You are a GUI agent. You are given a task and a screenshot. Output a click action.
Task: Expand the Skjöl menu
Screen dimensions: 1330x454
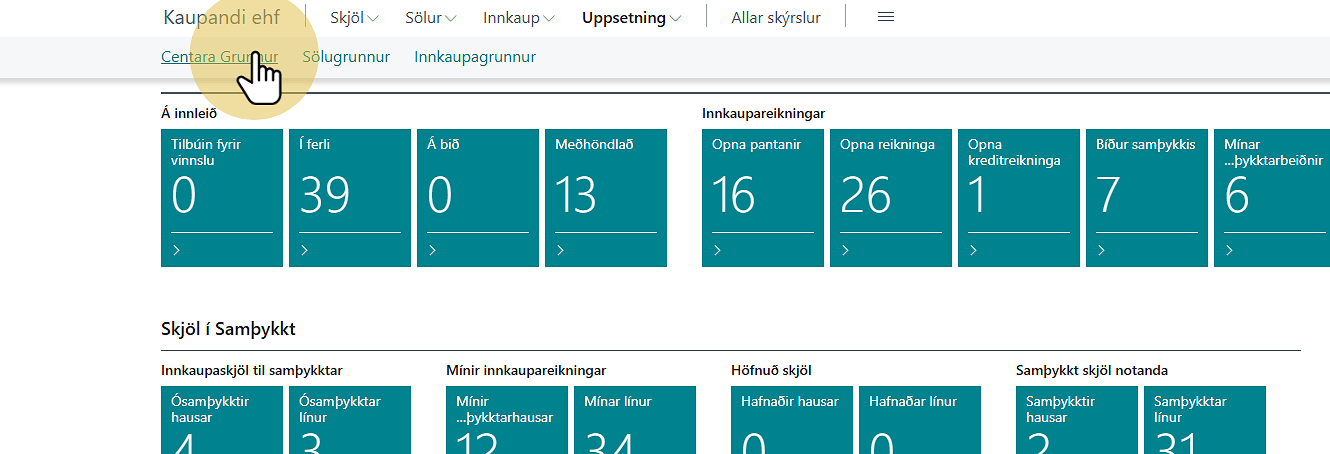point(355,17)
